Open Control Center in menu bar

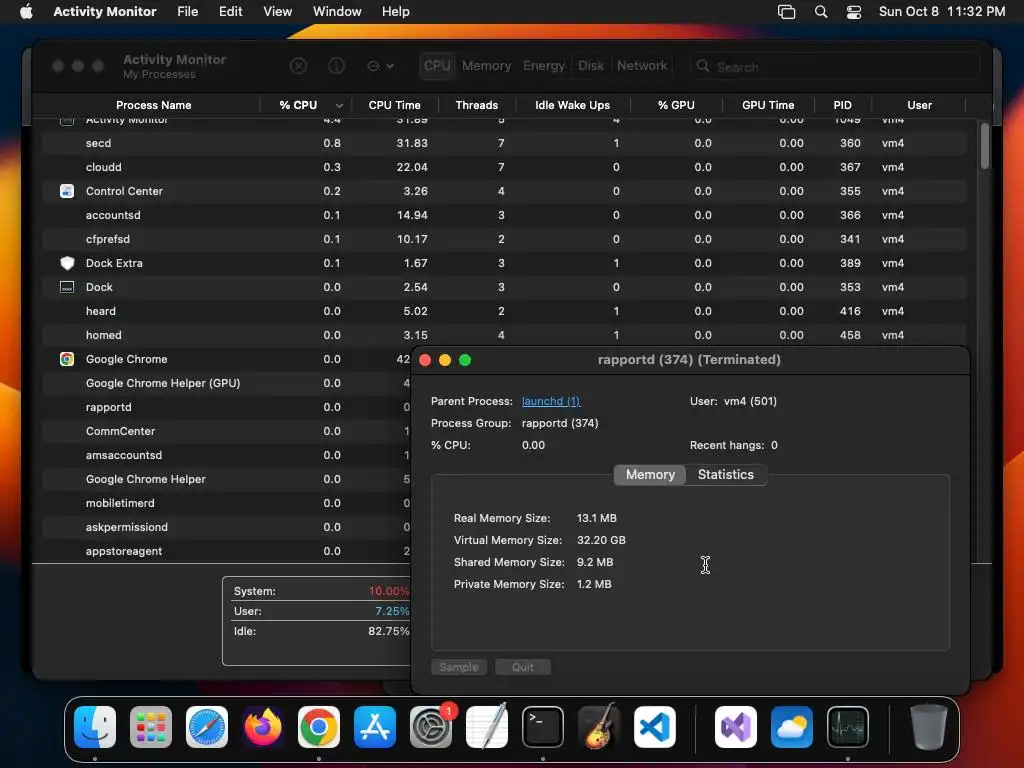854,12
